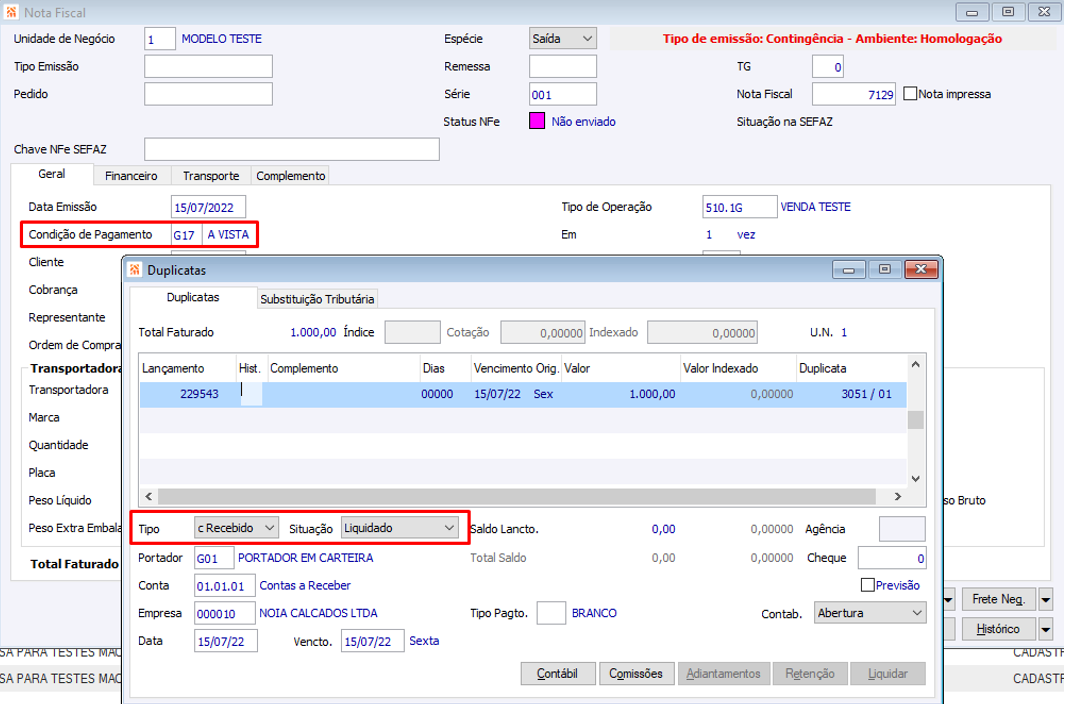Image resolution: width=1068 pixels, height=704 pixels.
Task: Click the Cheque input field
Action: [892, 558]
